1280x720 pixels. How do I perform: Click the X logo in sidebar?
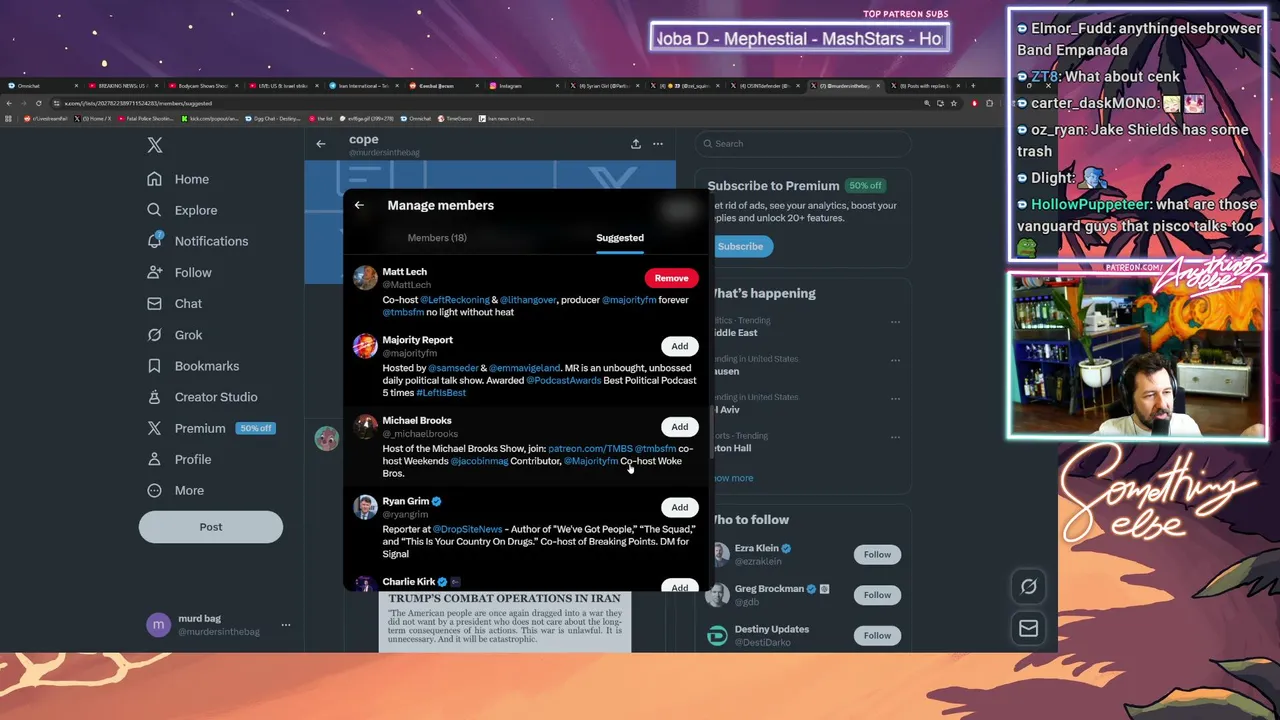click(155, 145)
